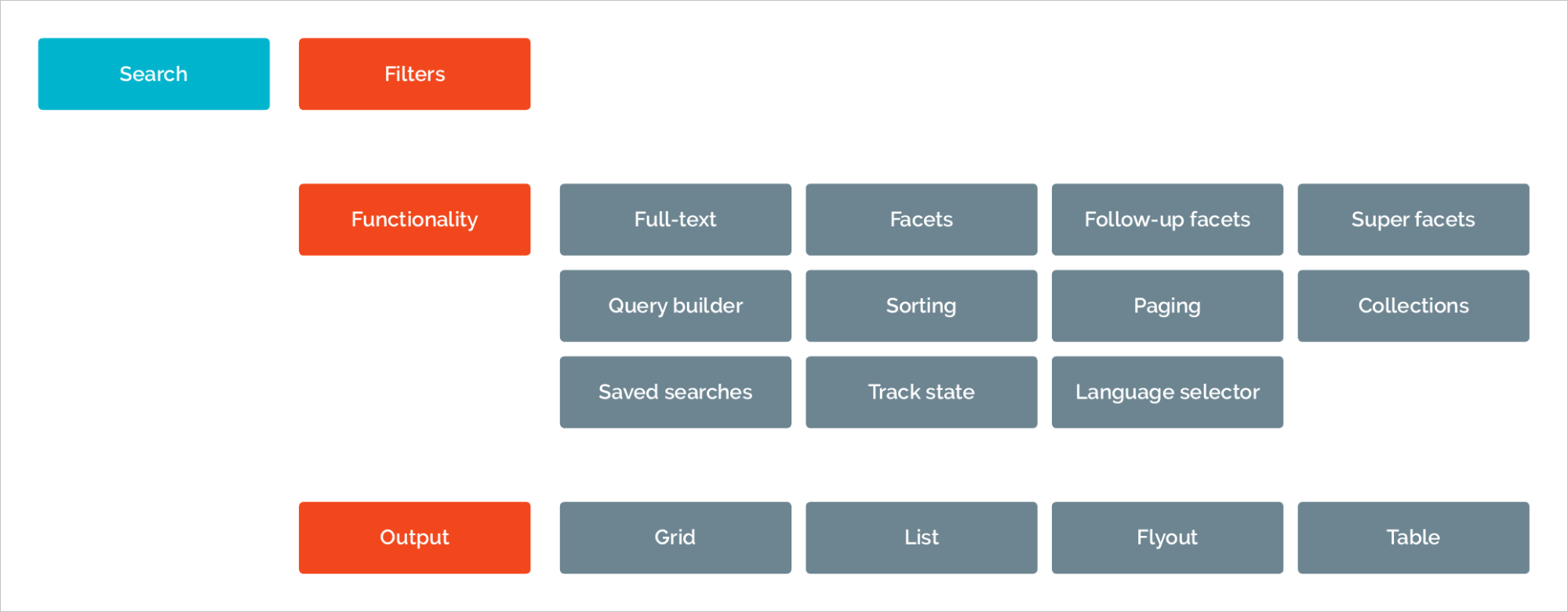
Task: Click the Functionality category block
Action: click(x=414, y=220)
